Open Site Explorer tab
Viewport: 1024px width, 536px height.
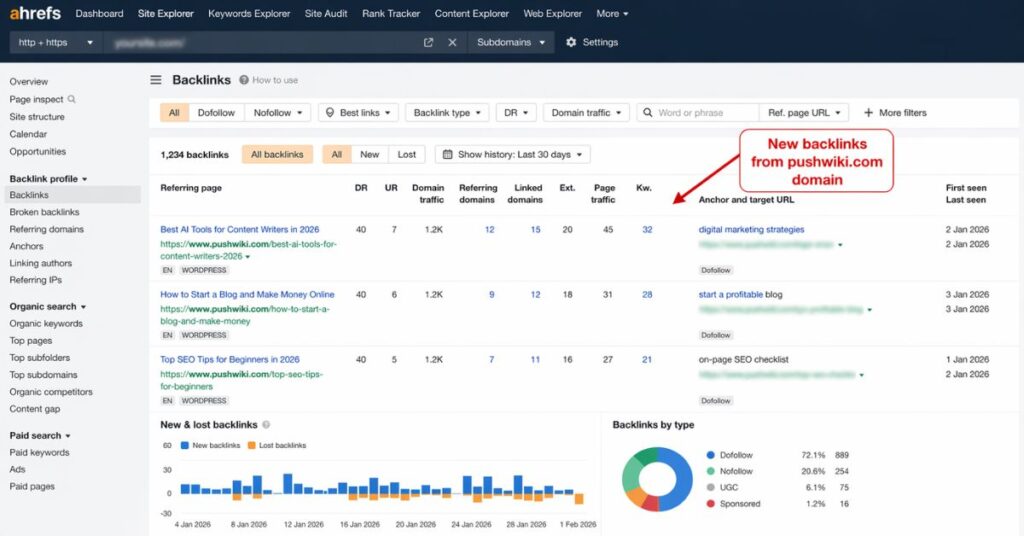tap(166, 13)
